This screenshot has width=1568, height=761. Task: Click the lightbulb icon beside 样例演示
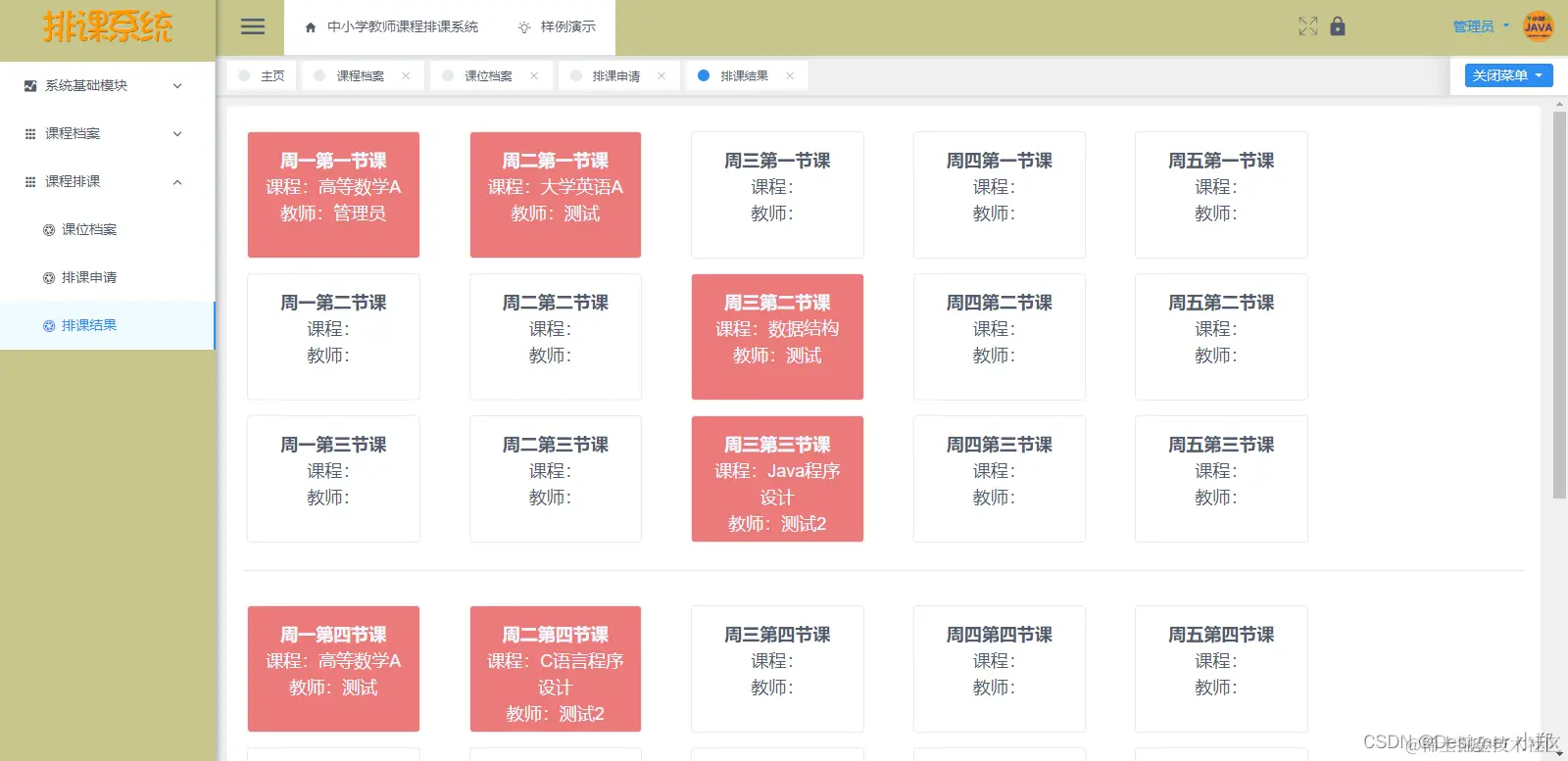pos(524,27)
